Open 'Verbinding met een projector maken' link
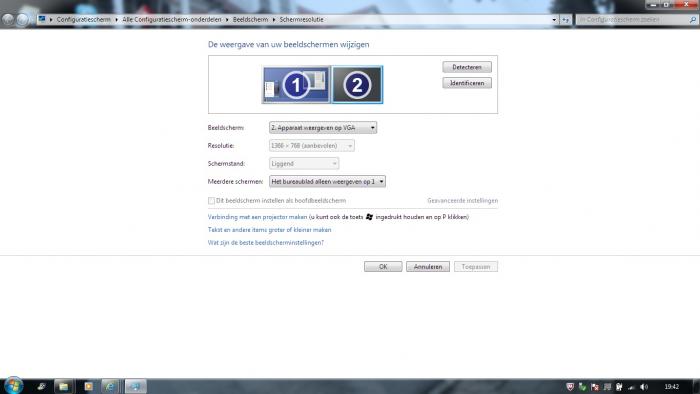 point(258,217)
